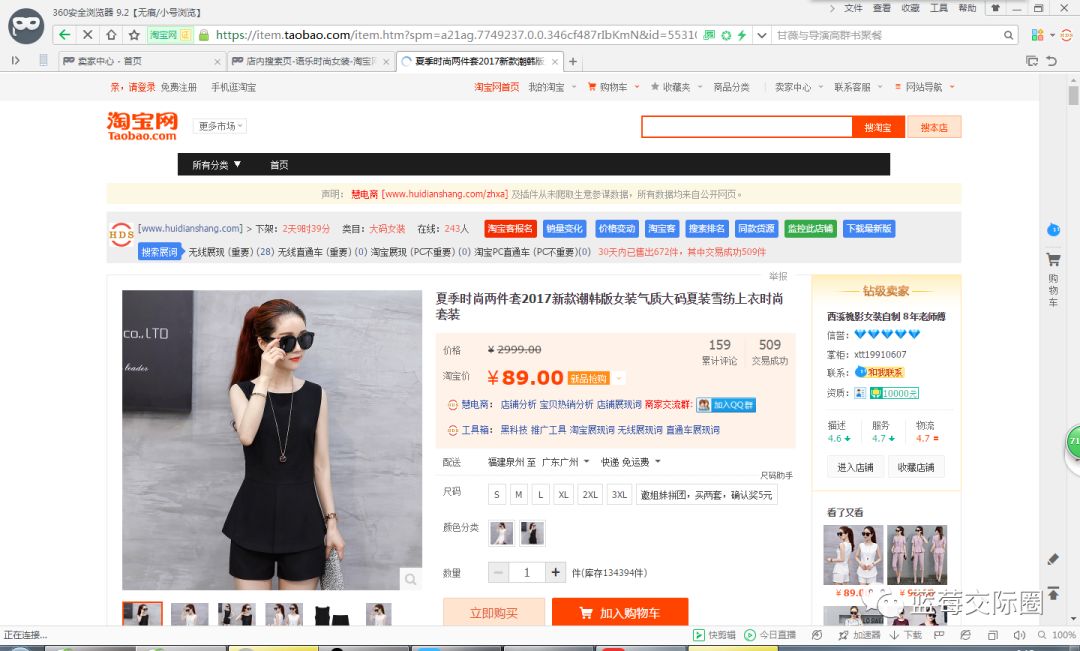Open the 查看 menu

tap(882, 8)
